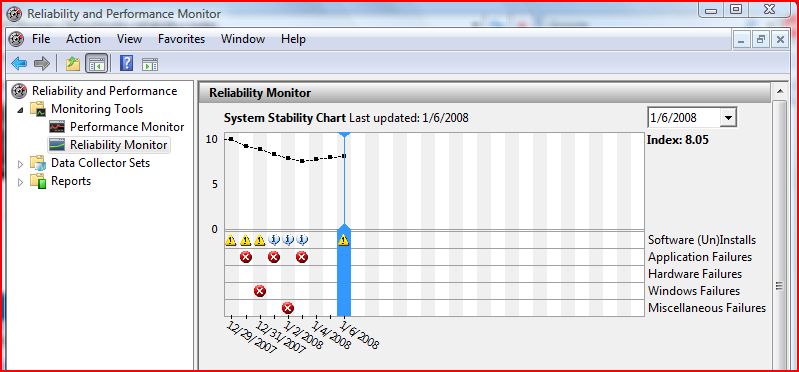
Task: Click the second warning icon in Software (Un)Installs row
Action: coord(246,240)
